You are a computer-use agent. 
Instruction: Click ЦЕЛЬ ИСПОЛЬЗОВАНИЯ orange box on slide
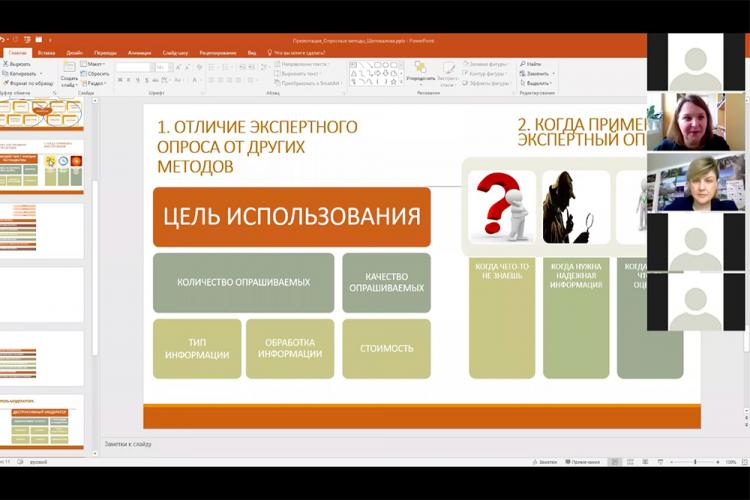tap(292, 217)
